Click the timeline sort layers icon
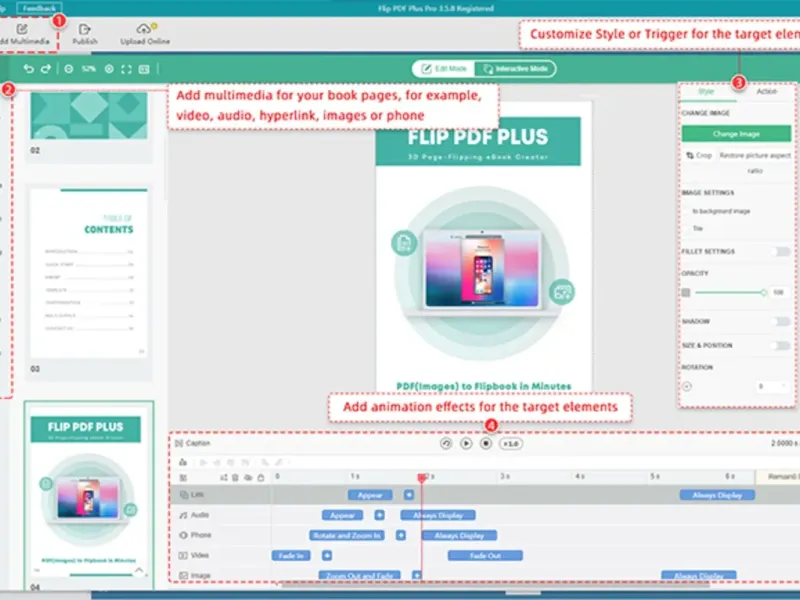 pyautogui.click(x=223, y=478)
